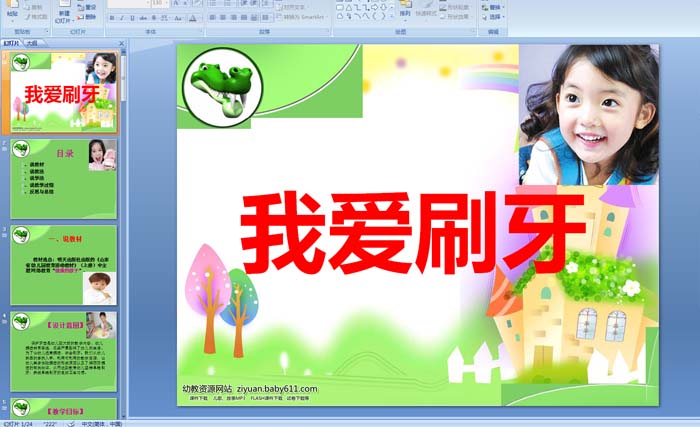Click Convert to SmartArt button
This screenshot has height=427, width=700.
(303, 17)
